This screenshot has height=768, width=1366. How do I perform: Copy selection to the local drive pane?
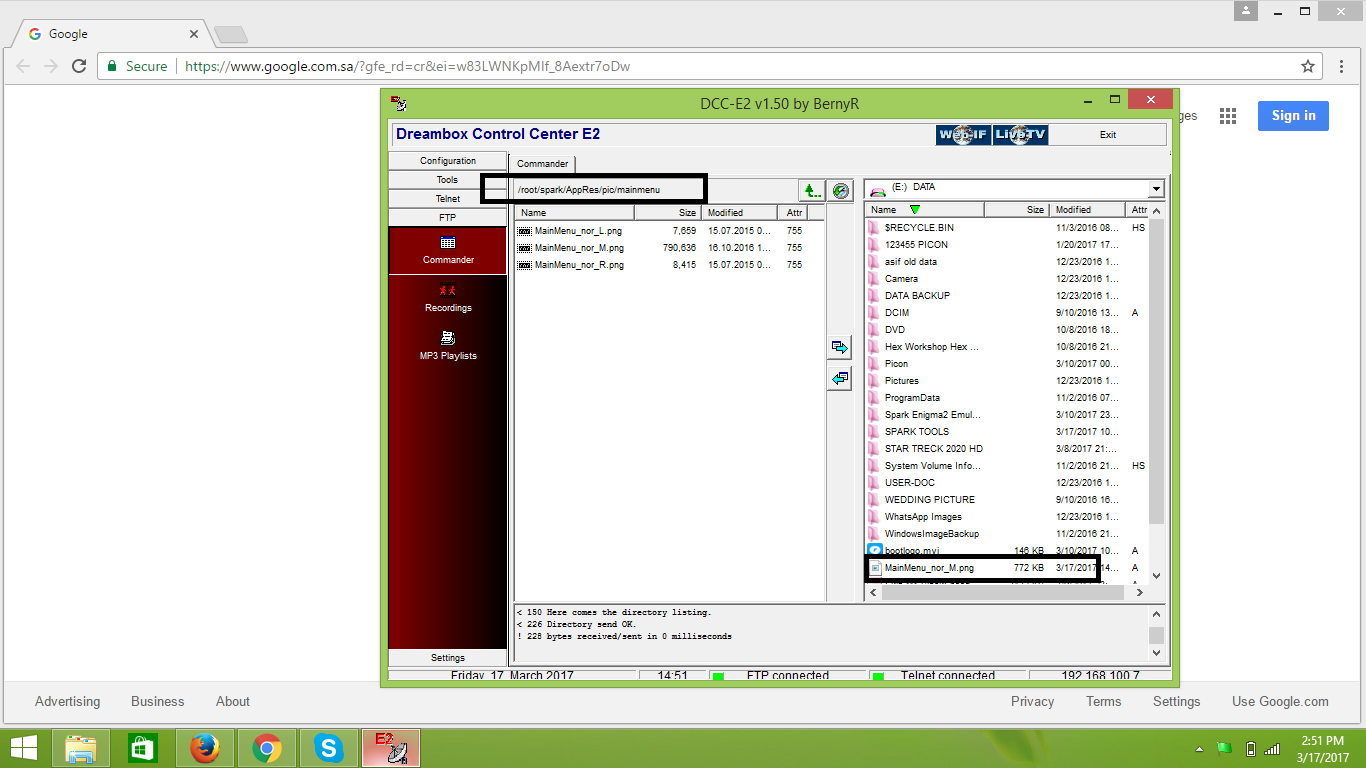tap(840, 347)
